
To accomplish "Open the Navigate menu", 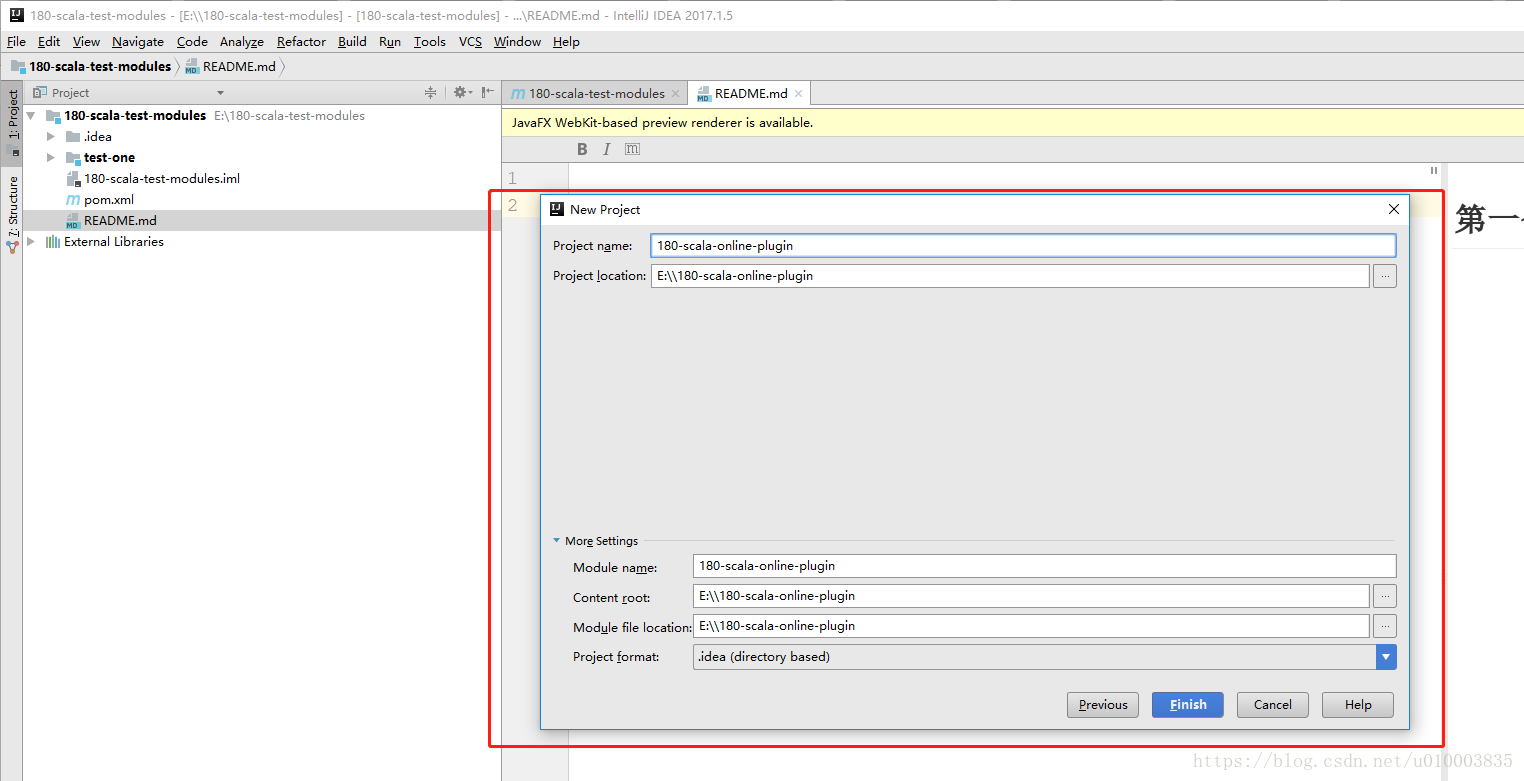I will click(x=138, y=42).
